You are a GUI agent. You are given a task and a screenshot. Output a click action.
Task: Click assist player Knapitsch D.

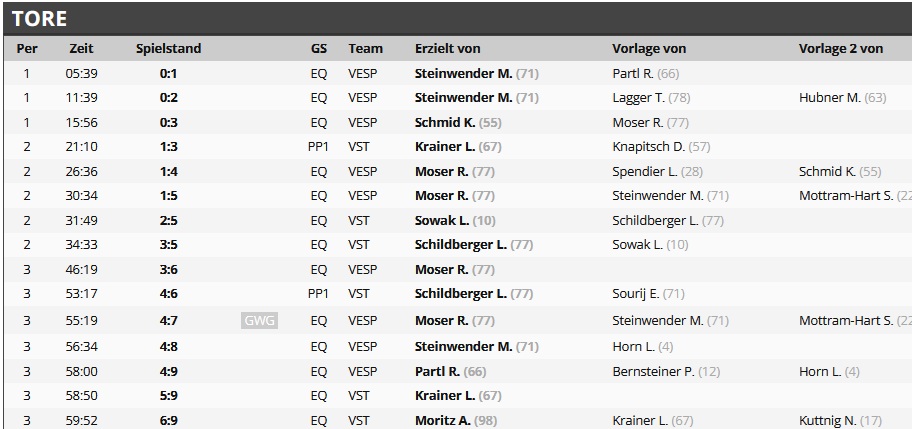point(648,147)
